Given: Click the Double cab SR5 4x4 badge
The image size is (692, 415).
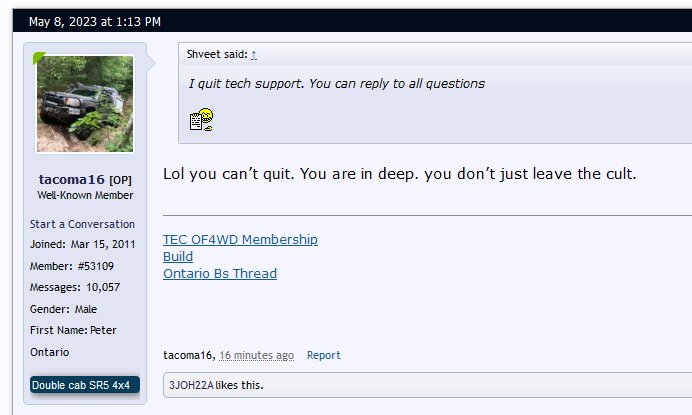Looking at the screenshot, I should pyautogui.click(x=85, y=385).
